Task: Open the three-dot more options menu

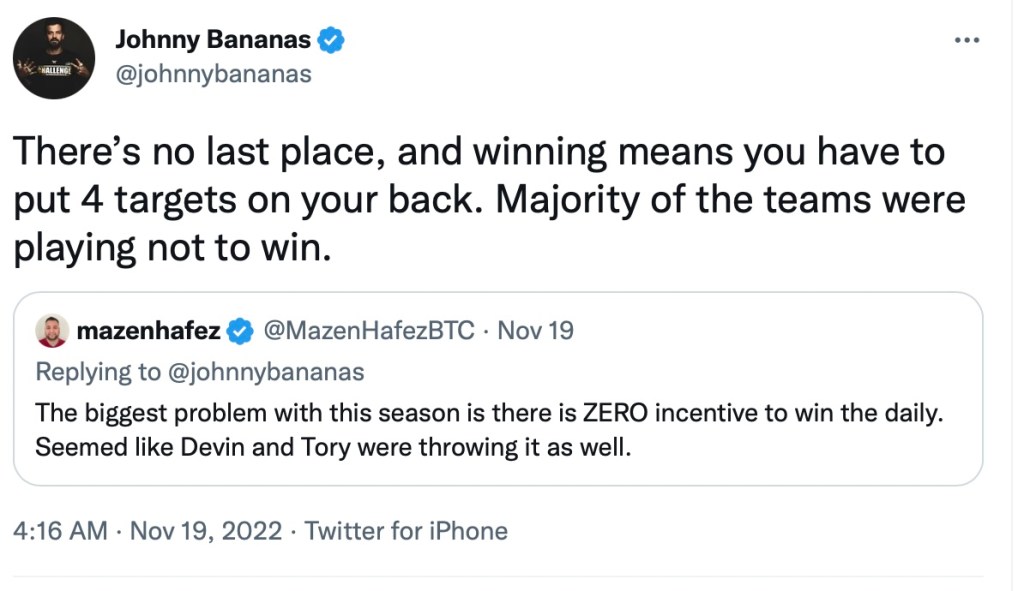Action: click(967, 39)
